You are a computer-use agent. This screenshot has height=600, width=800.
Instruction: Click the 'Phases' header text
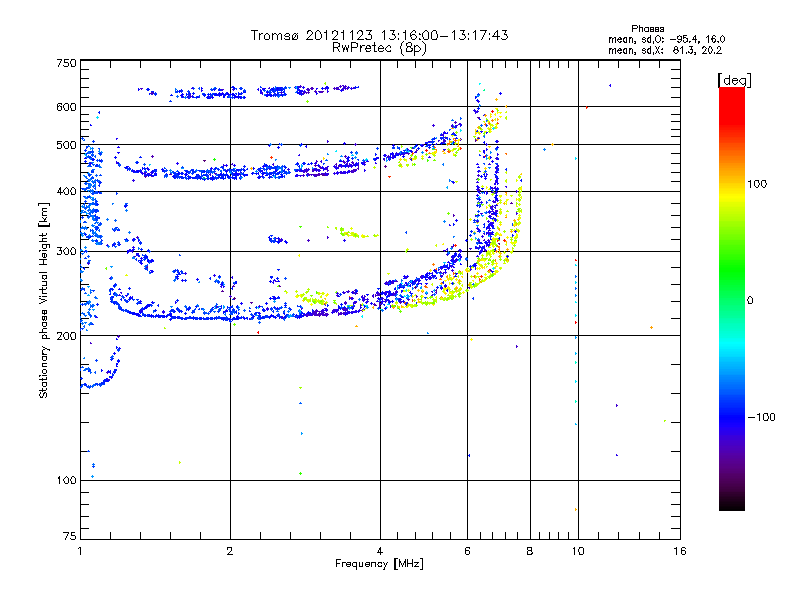pyautogui.click(x=647, y=29)
